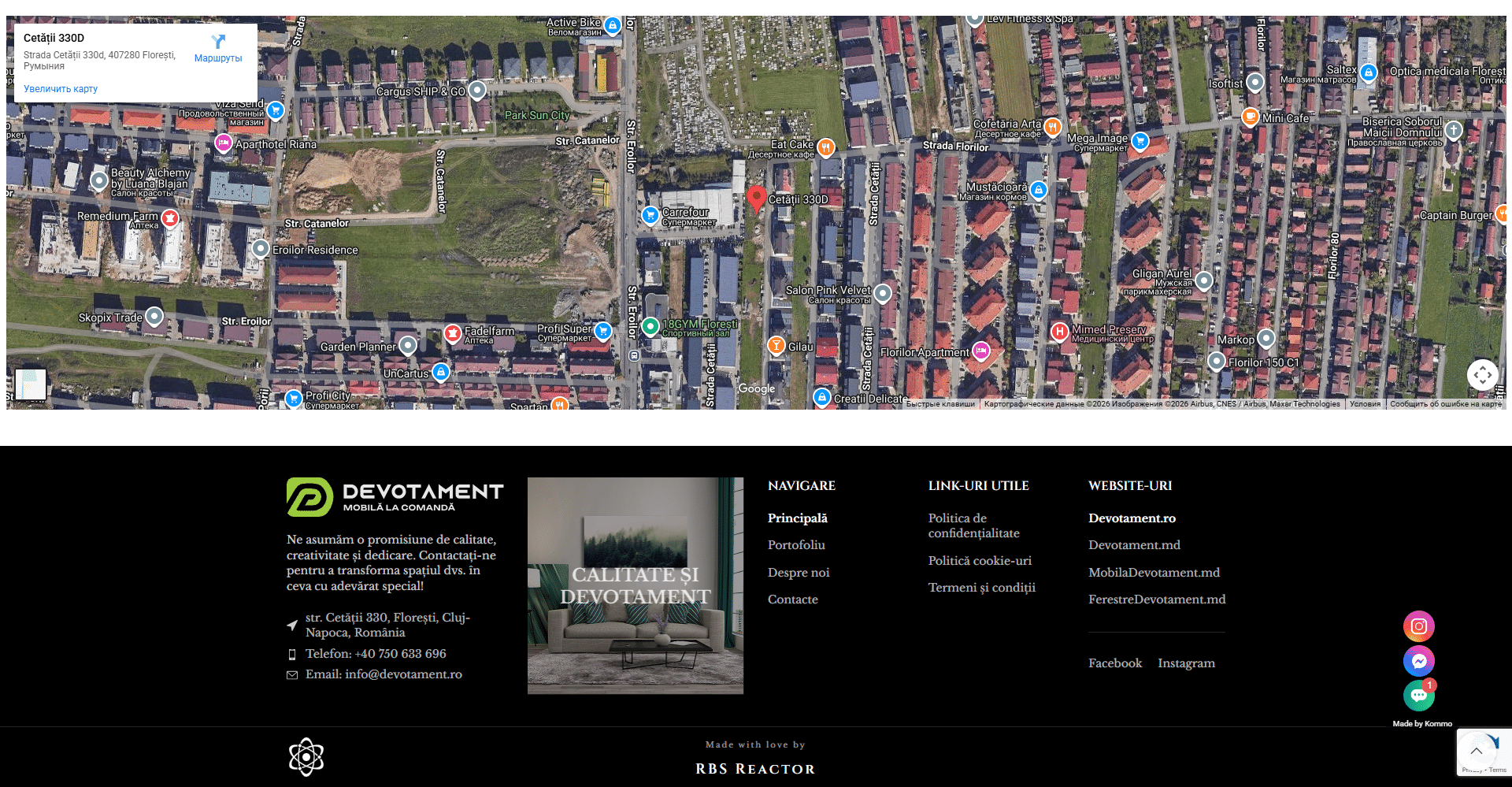1512x787 pixels.
Task: Click the RBS Reactor atom logo
Action: [x=306, y=757]
